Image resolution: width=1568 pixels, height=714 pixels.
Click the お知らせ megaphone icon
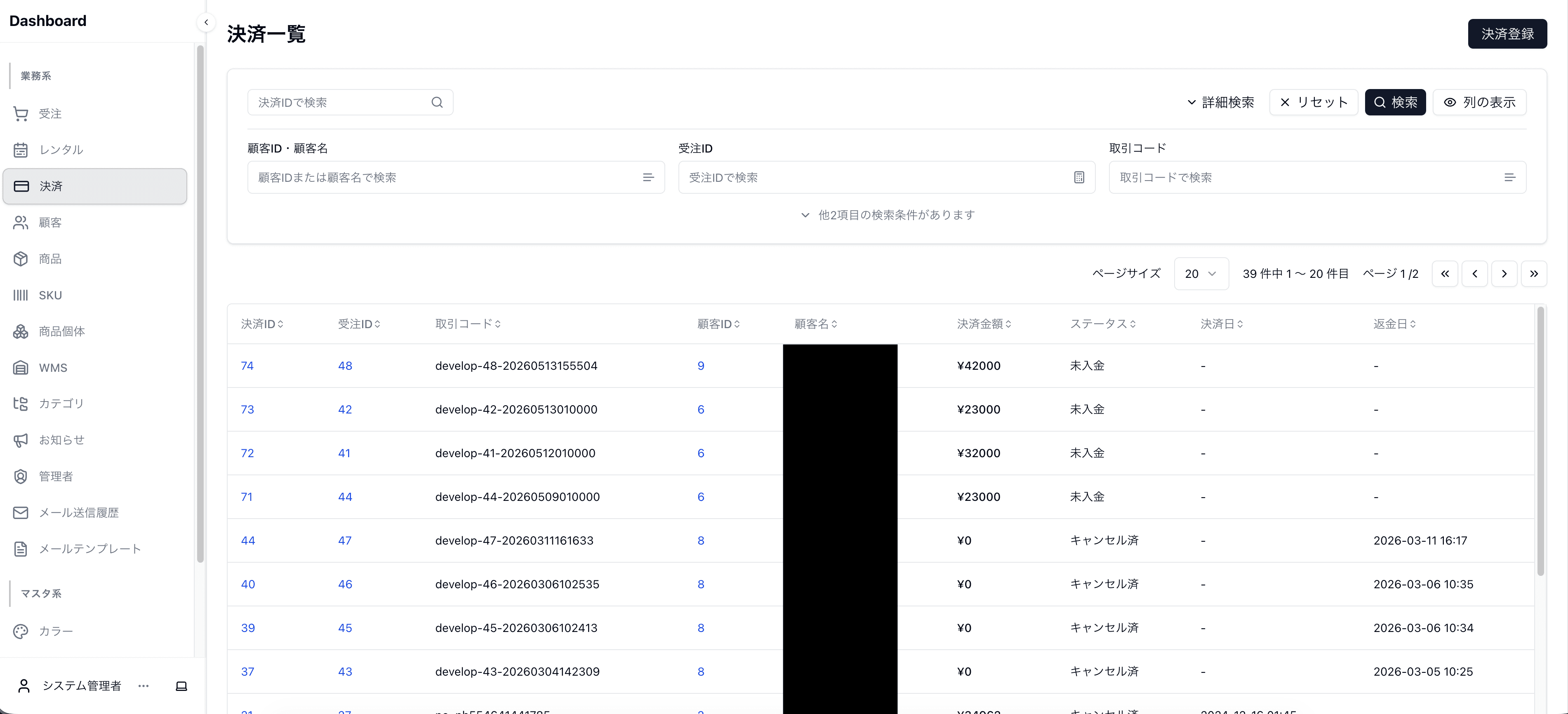pos(21,440)
